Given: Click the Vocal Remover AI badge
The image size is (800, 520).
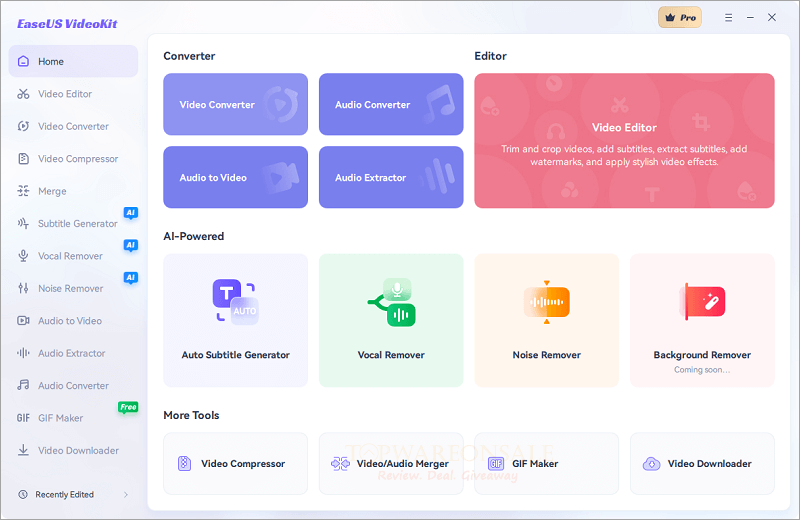Looking at the screenshot, I should point(131,245).
